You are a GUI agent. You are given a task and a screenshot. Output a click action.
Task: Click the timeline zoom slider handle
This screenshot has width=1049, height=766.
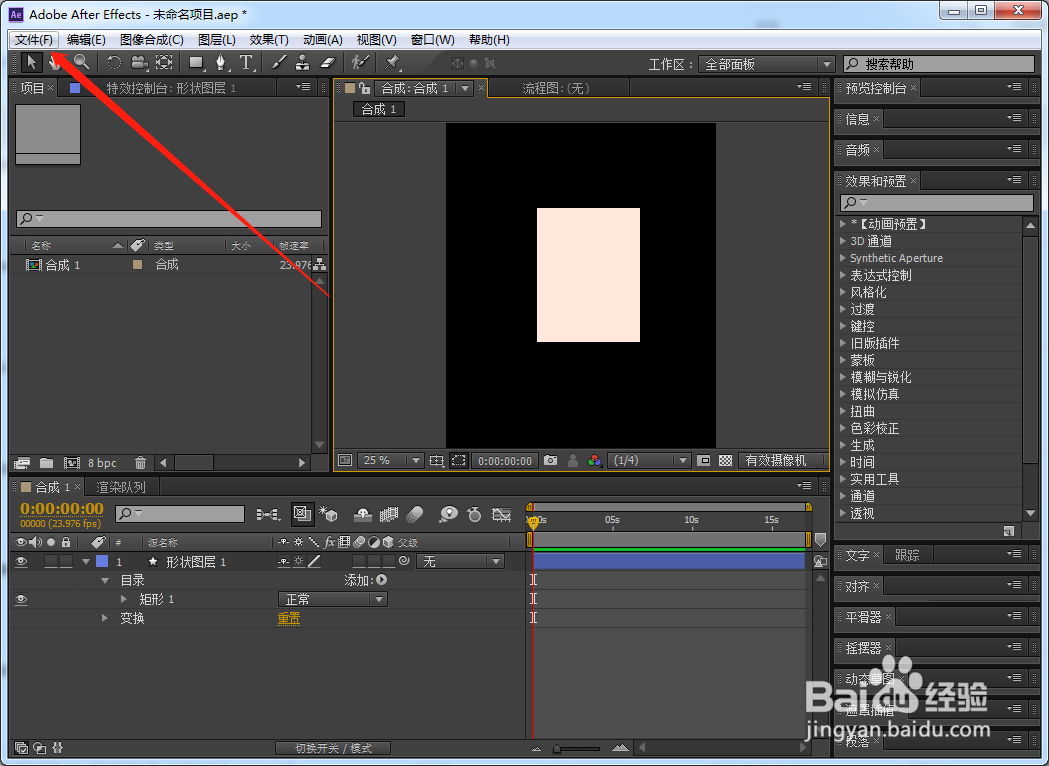pyautogui.click(x=557, y=749)
